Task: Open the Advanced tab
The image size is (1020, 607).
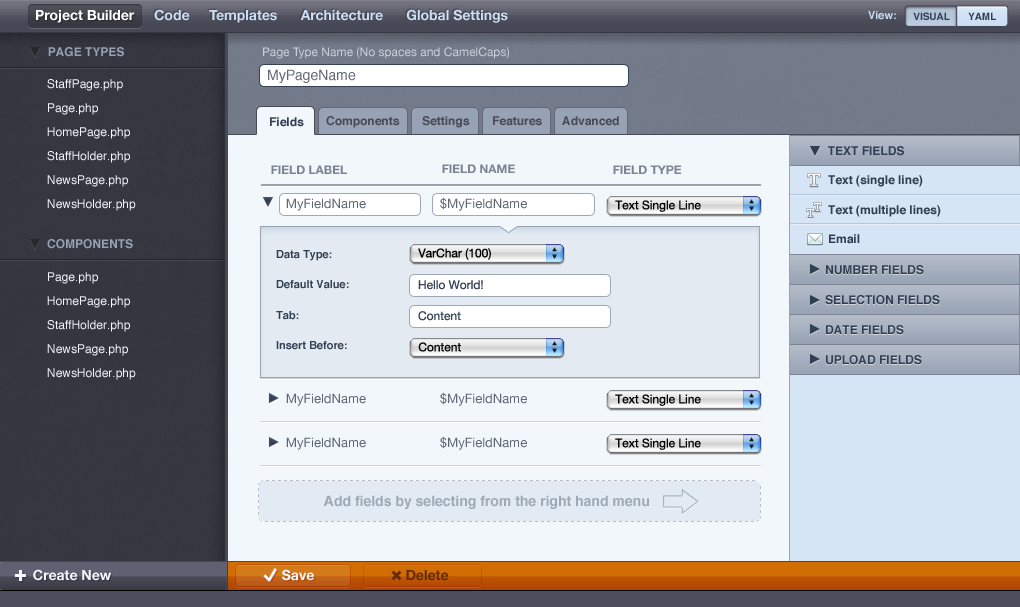Action: pos(590,121)
